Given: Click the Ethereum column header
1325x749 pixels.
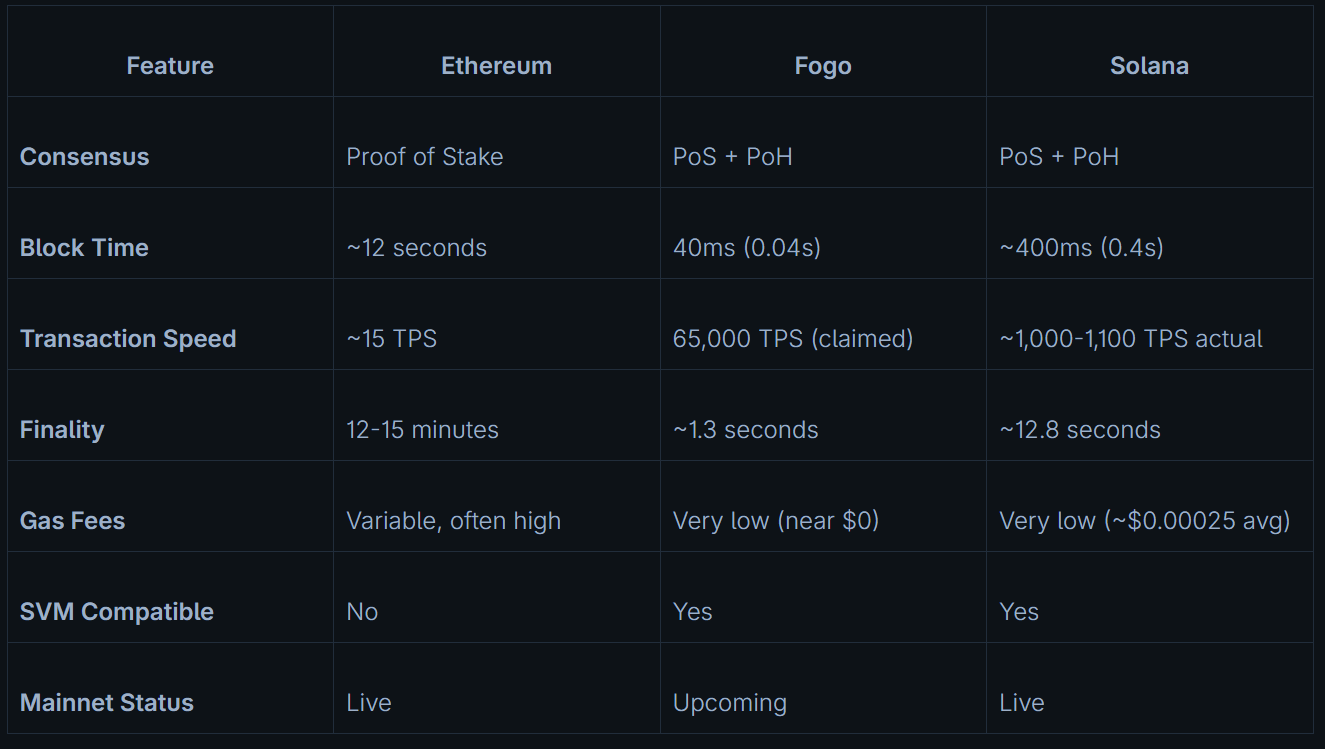Looking at the screenshot, I should (x=496, y=66).
